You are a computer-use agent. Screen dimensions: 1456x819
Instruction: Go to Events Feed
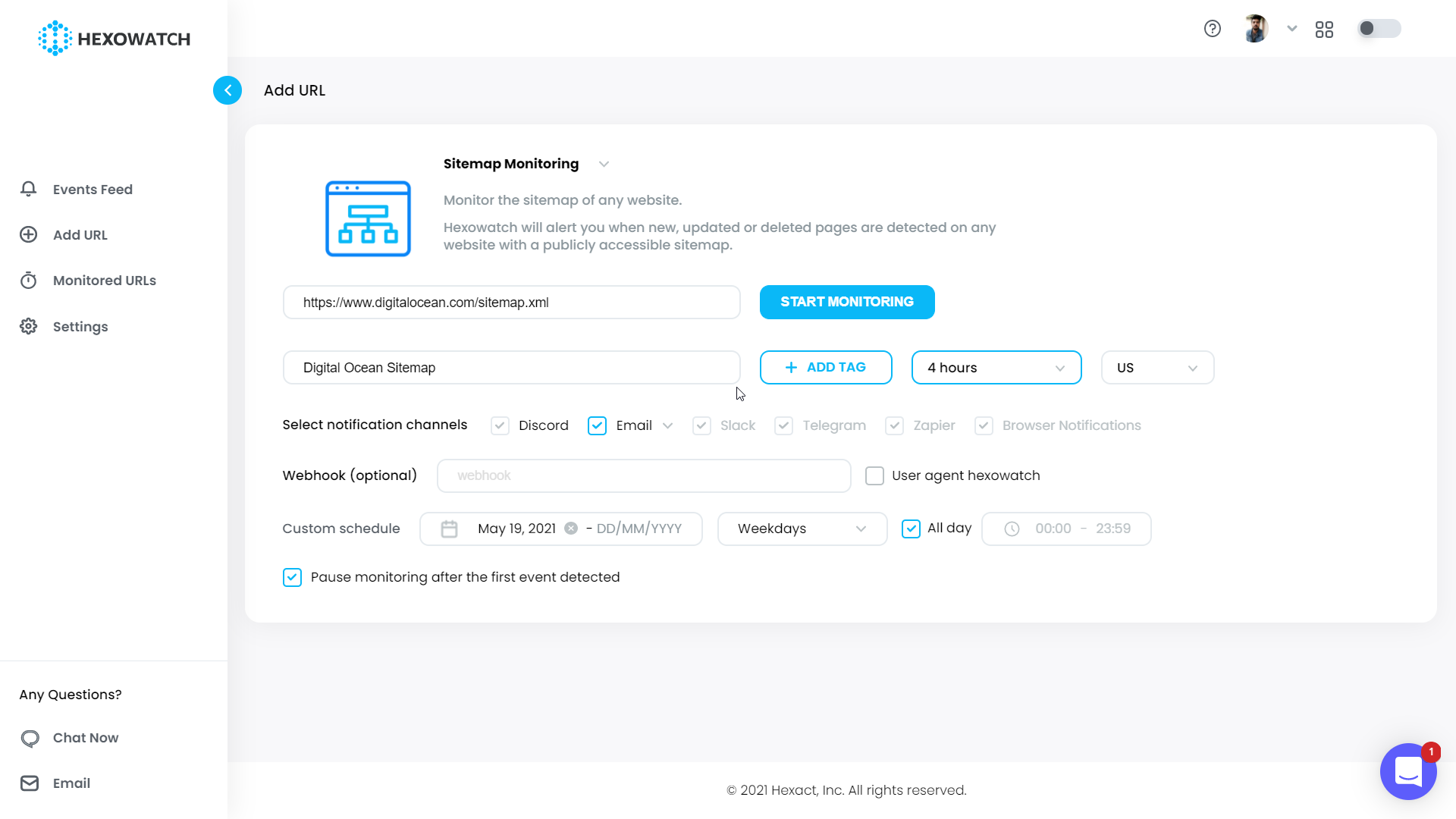pos(93,190)
